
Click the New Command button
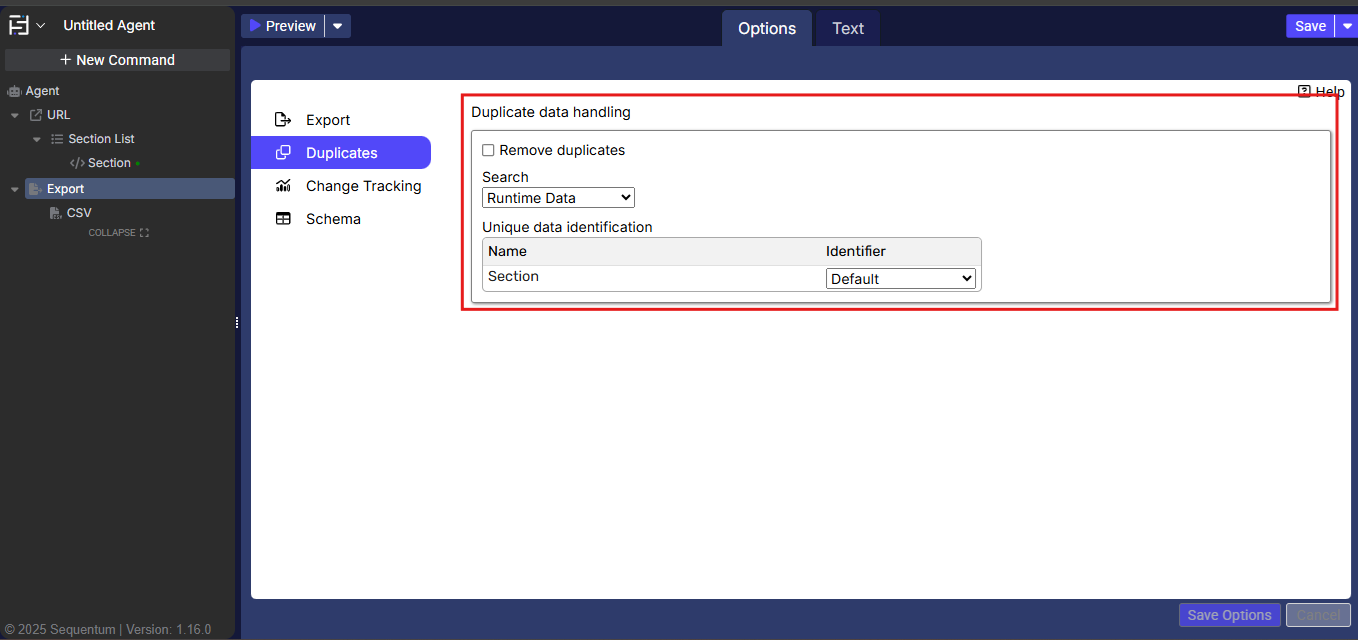[117, 60]
